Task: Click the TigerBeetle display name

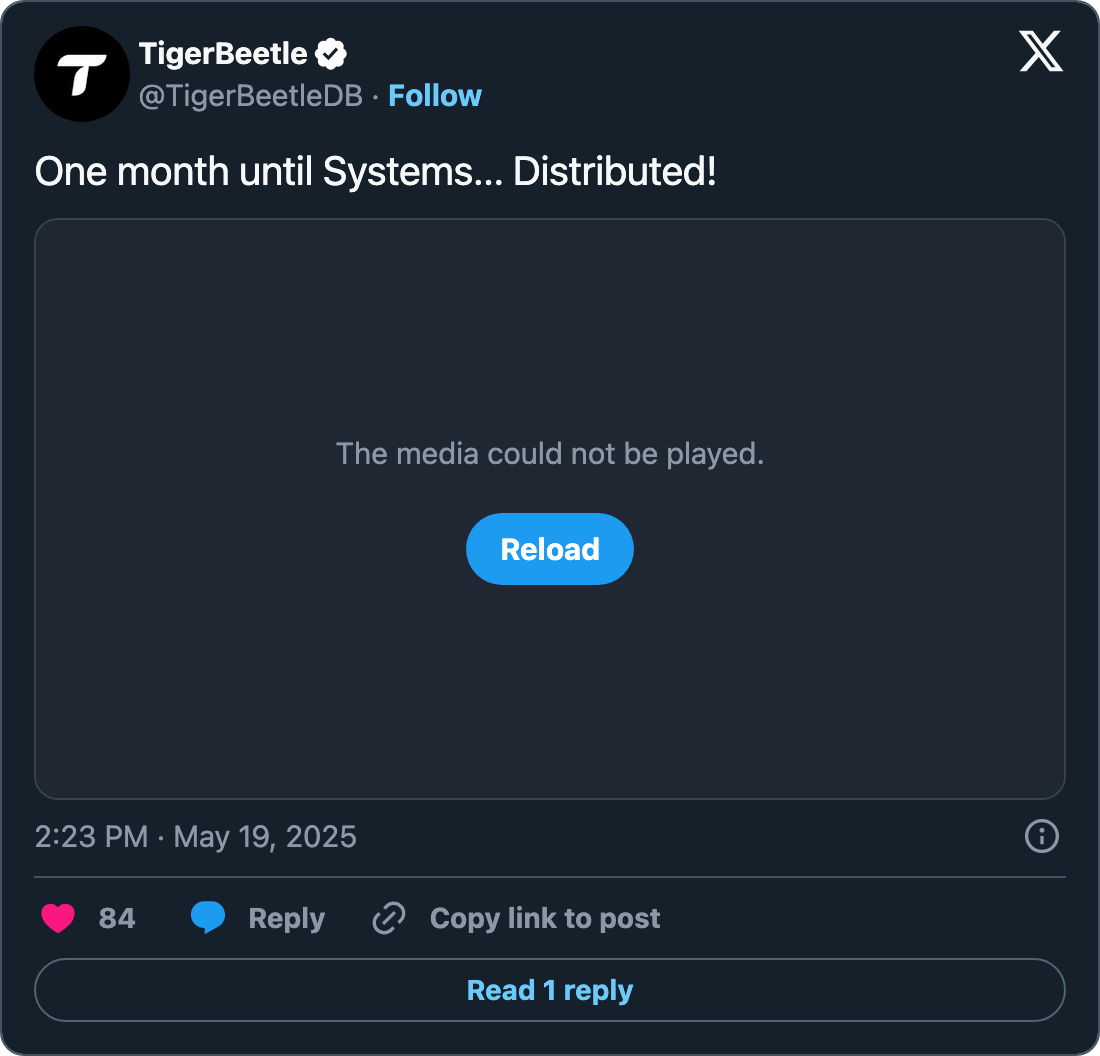Action: point(223,53)
